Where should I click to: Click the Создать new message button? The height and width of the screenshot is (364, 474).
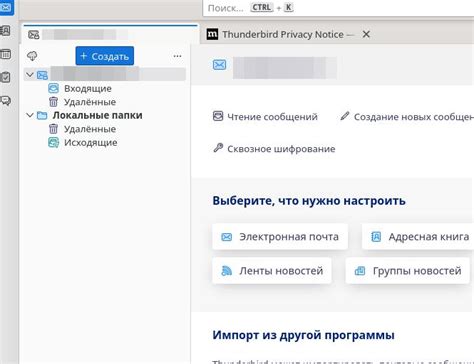coord(105,56)
